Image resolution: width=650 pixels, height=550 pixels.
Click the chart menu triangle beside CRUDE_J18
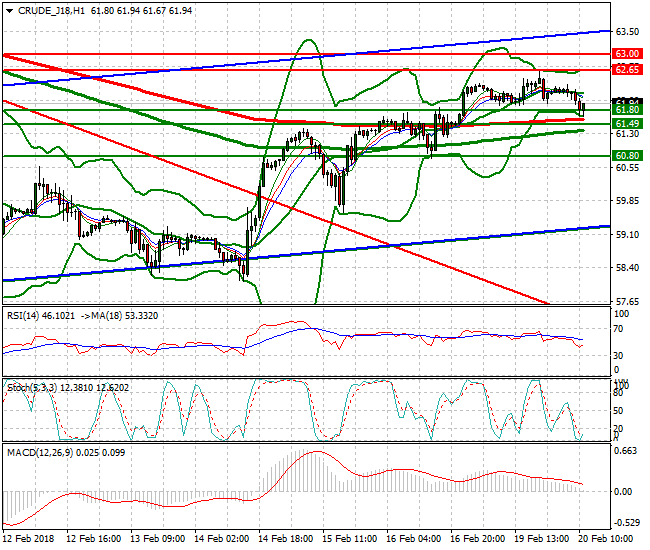10,11
